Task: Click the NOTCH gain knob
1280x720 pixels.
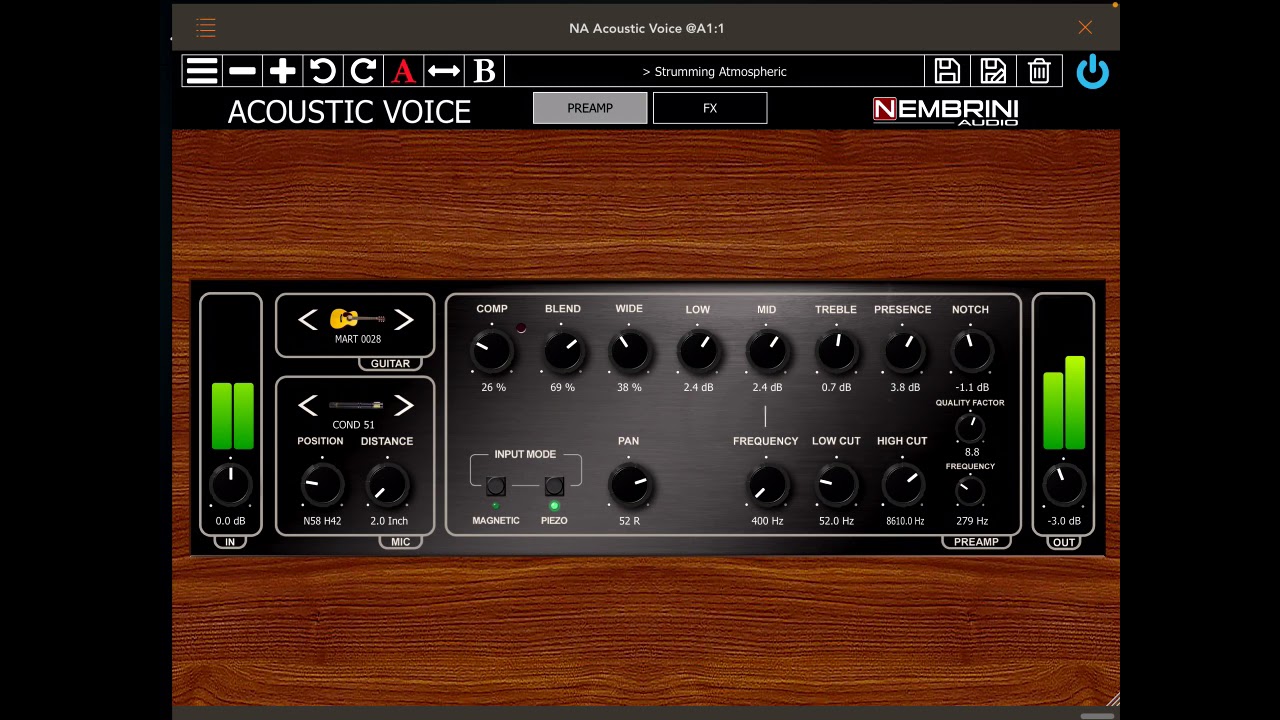Action: pos(971,350)
